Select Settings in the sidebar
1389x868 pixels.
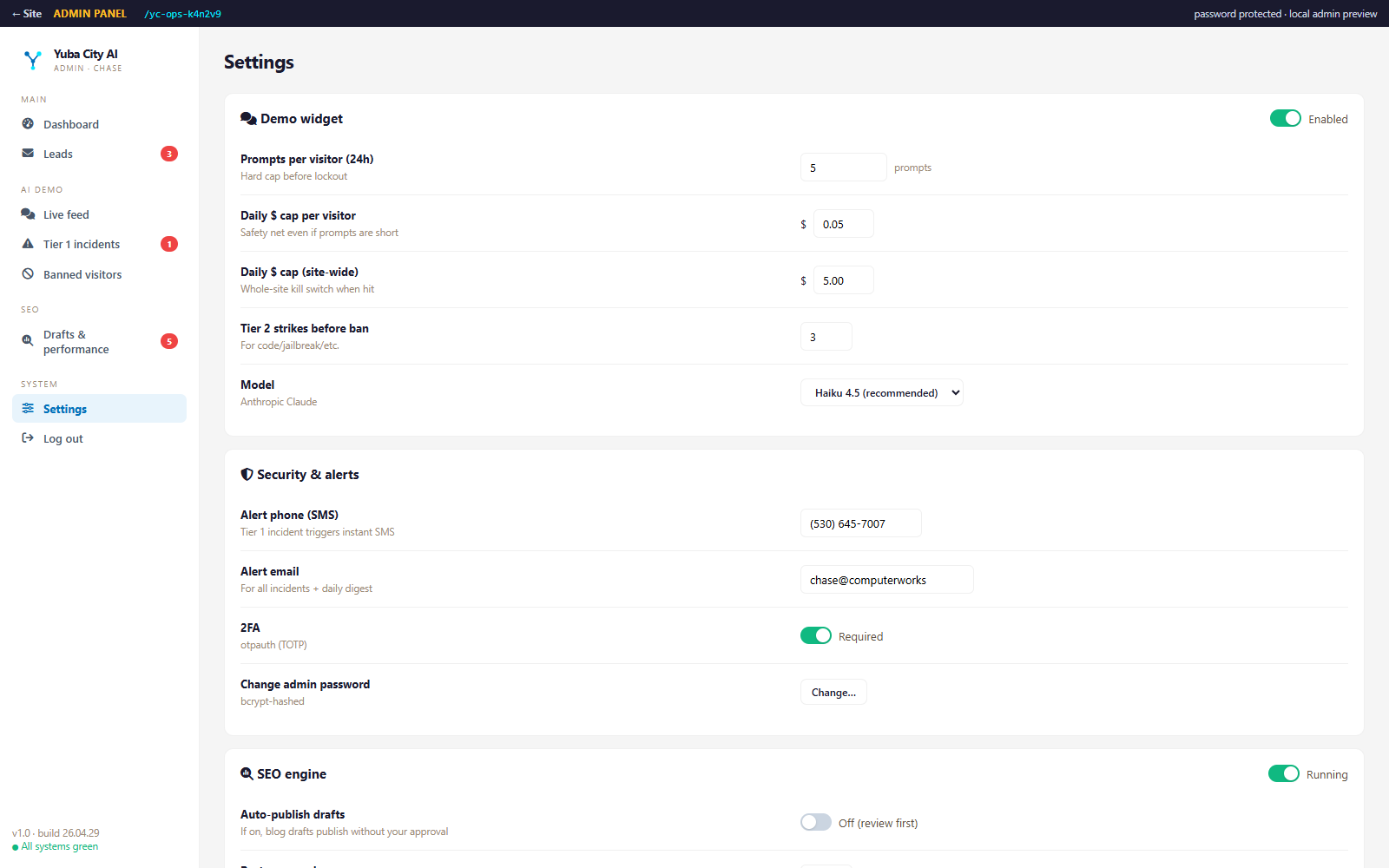click(99, 409)
